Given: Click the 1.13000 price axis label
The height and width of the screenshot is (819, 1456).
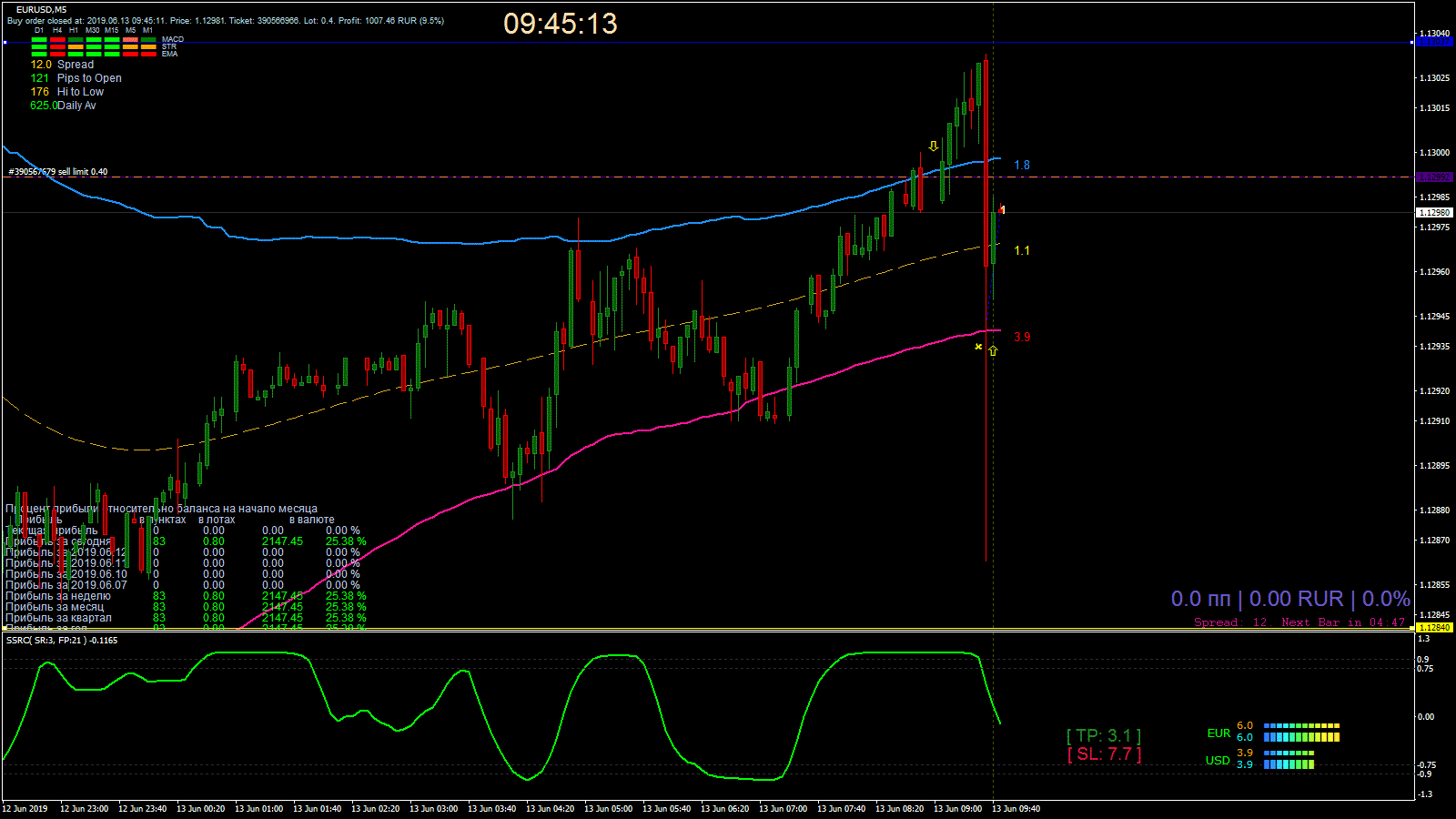Looking at the screenshot, I should (1434, 153).
